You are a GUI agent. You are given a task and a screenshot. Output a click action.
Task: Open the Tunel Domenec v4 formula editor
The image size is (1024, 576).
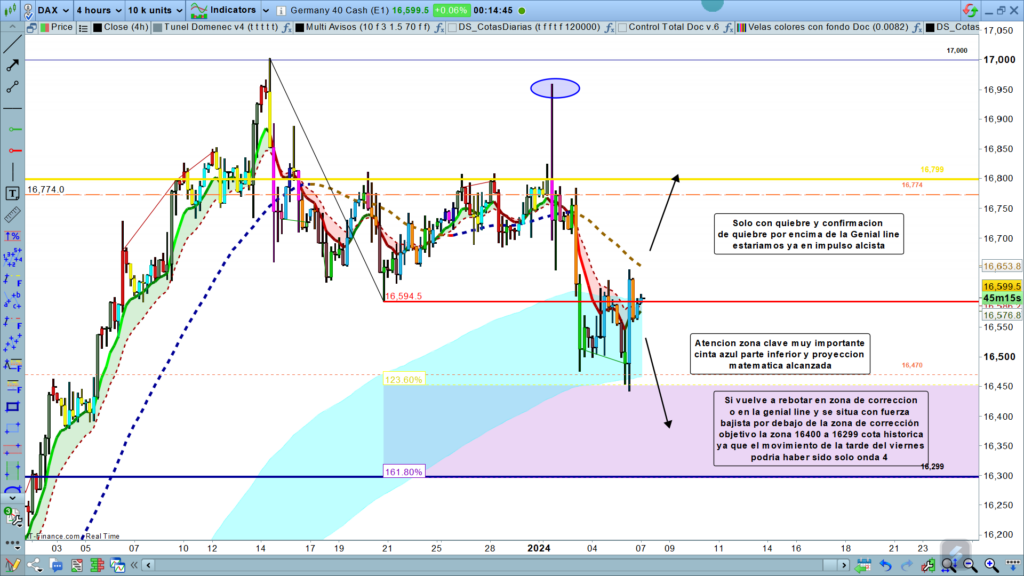pyautogui.click(x=286, y=27)
